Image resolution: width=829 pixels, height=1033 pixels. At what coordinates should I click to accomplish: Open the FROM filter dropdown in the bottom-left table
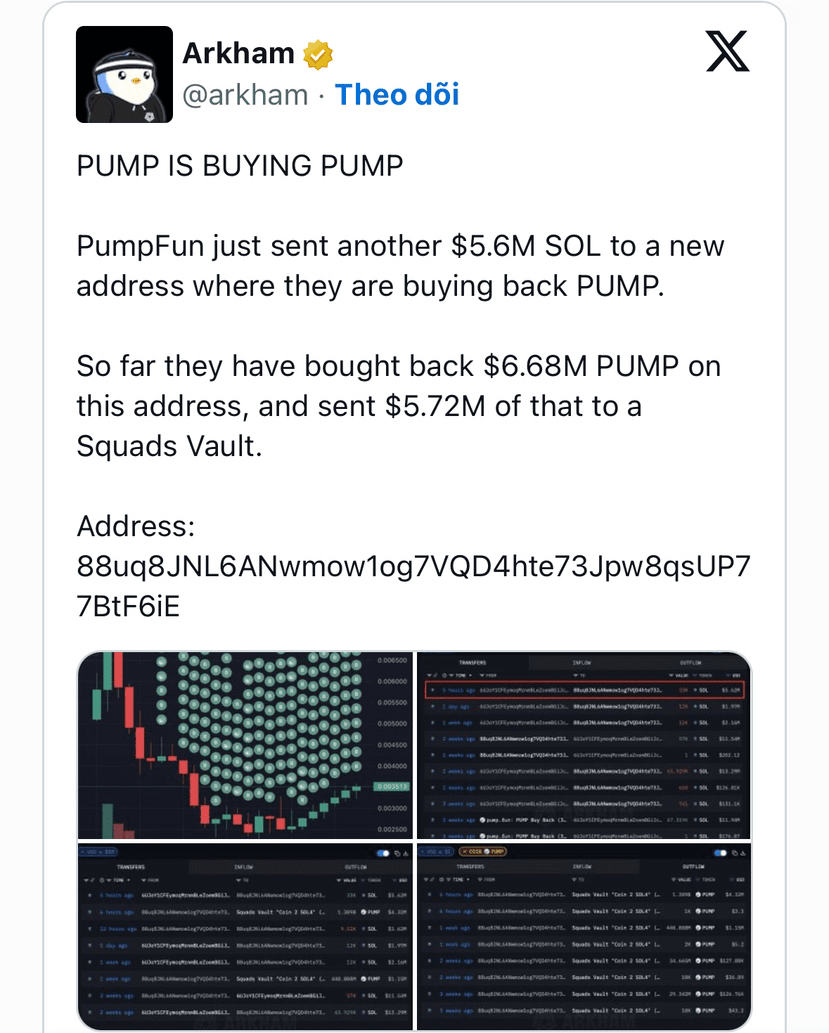pyautogui.click(x=150, y=880)
